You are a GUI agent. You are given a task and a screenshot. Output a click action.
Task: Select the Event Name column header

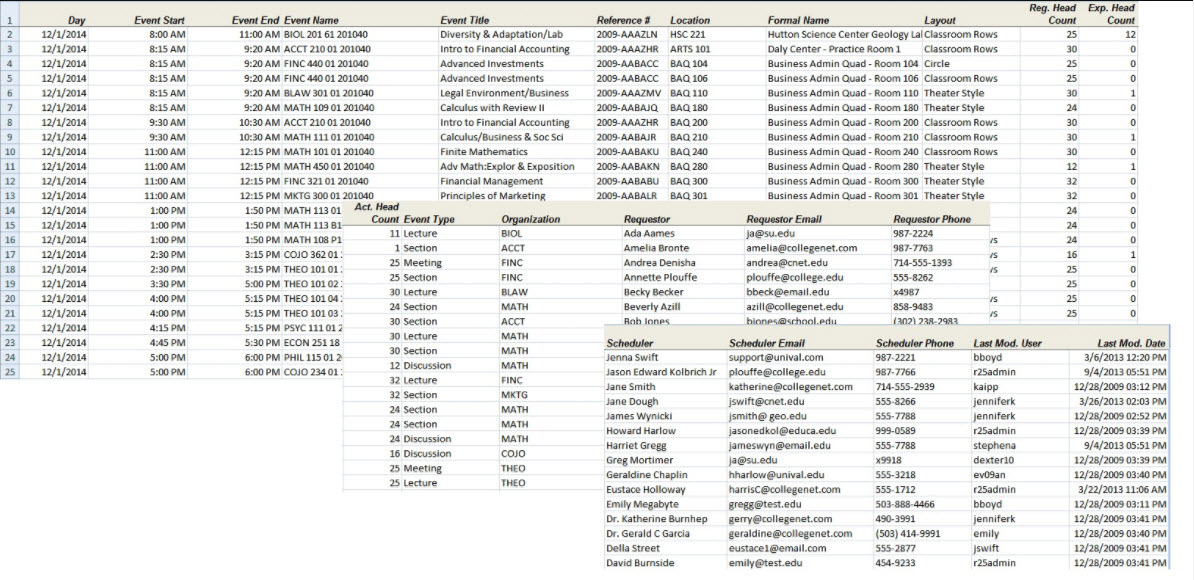pyautogui.click(x=311, y=21)
